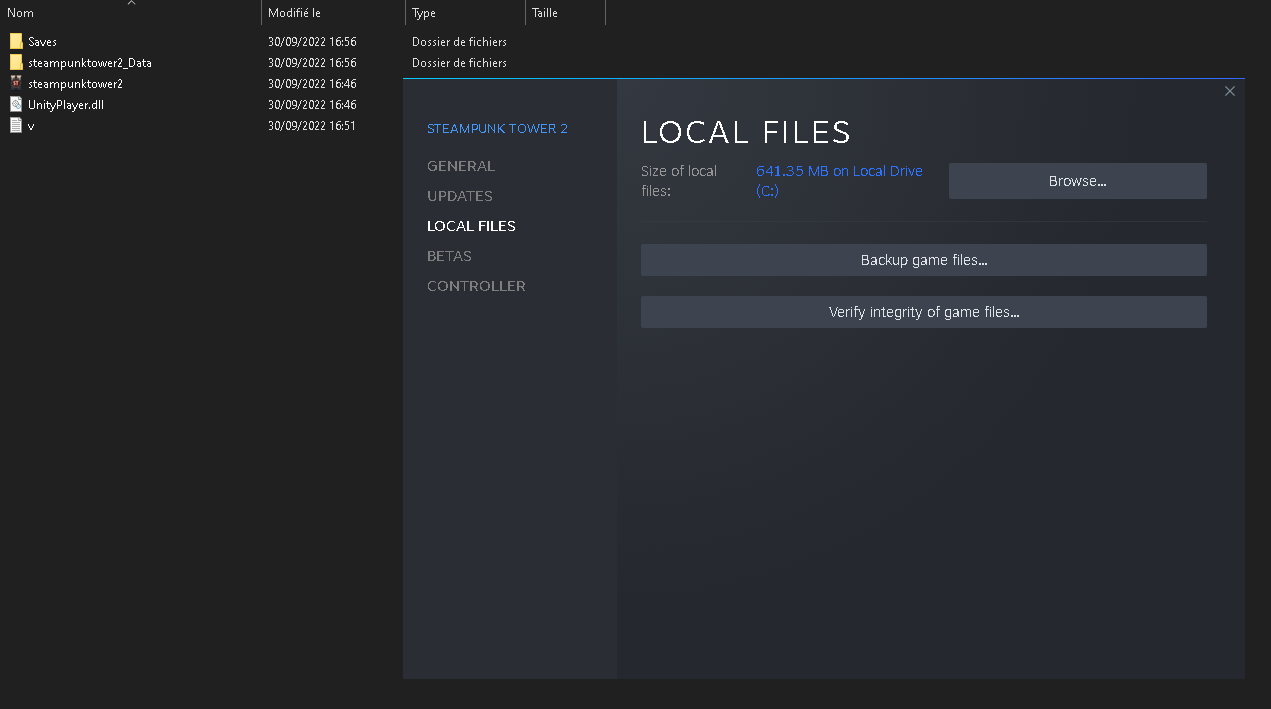Select the steampunktower2 application icon
This screenshot has width=1271, height=709.
pos(16,84)
